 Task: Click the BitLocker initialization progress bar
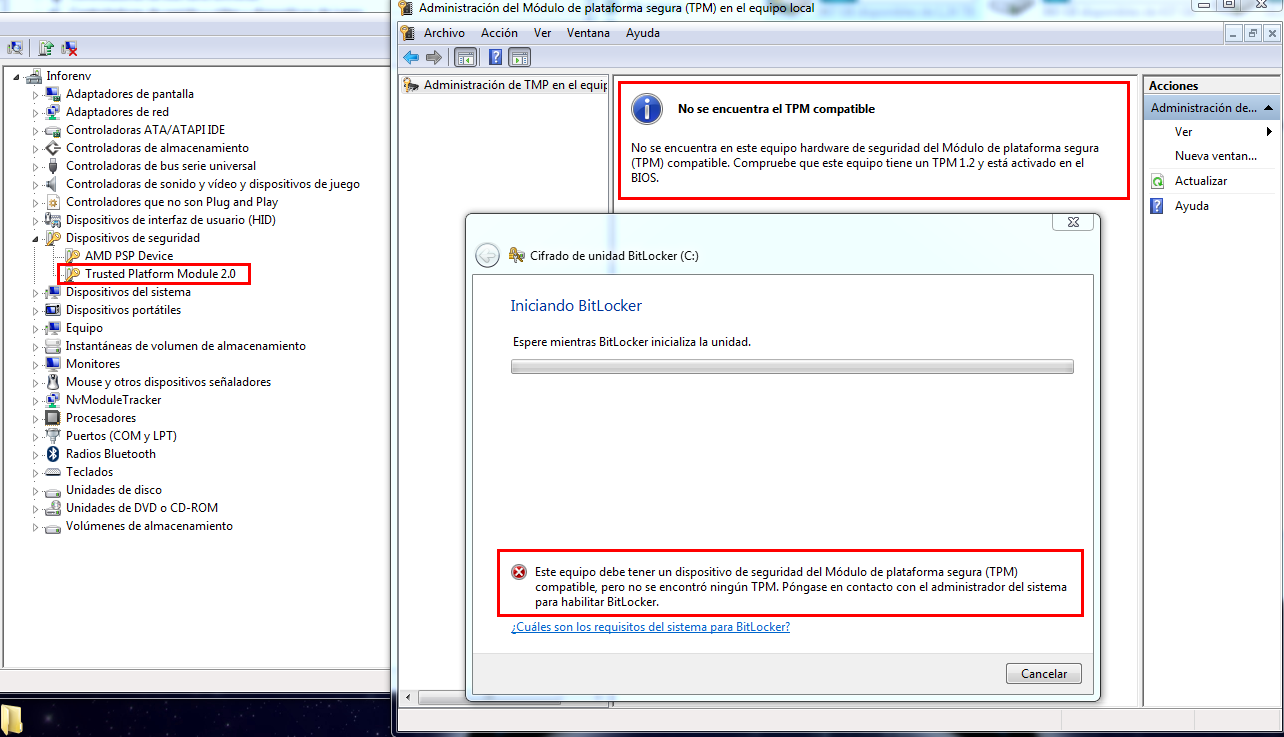[x=792, y=367]
